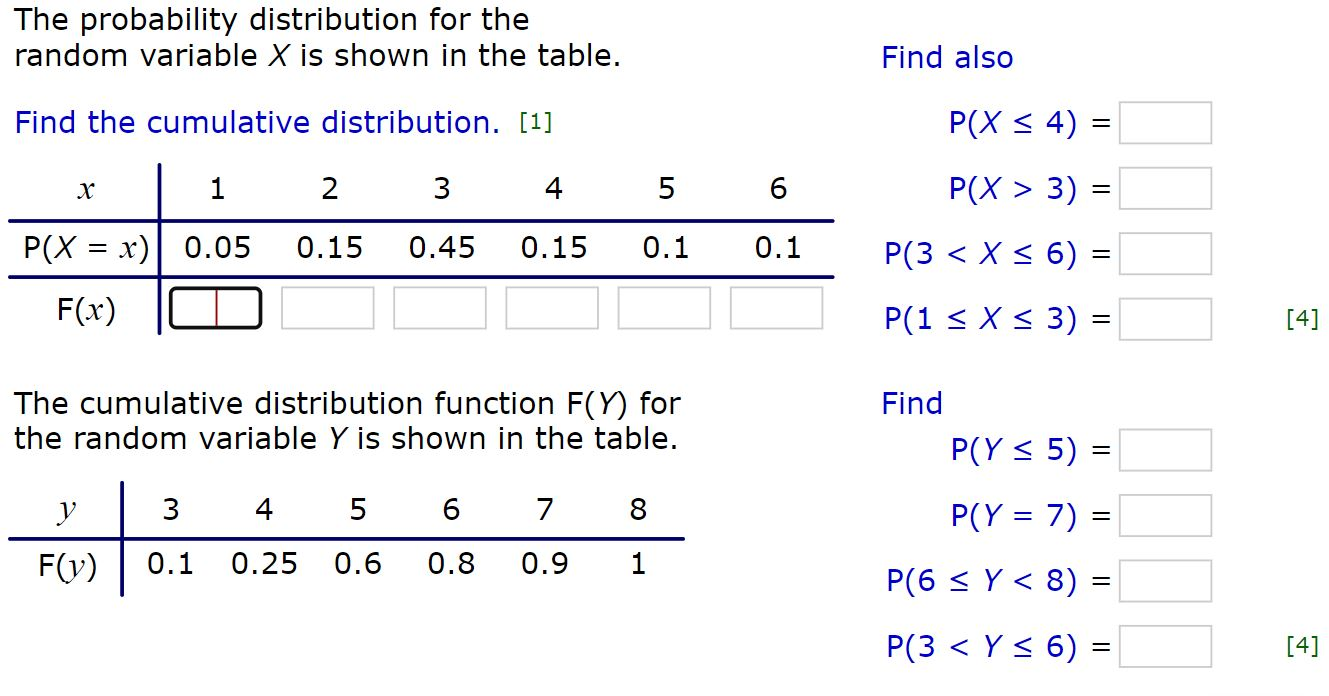Click the answer box for P(Y ≤ 5)
The image size is (1329, 696).
(1165, 449)
